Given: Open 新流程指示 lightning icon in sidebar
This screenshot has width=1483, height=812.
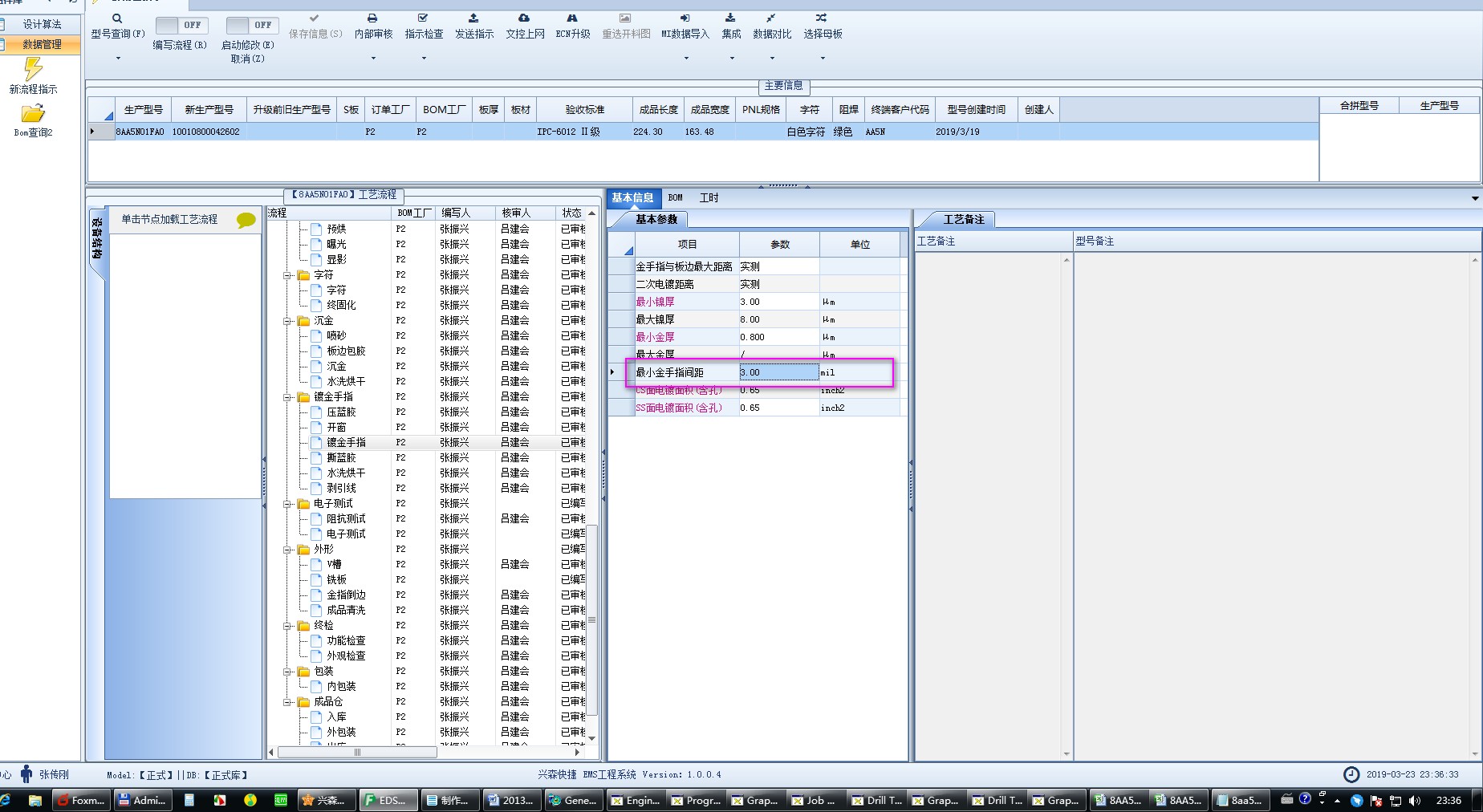Looking at the screenshot, I should pyautogui.click(x=33, y=69).
